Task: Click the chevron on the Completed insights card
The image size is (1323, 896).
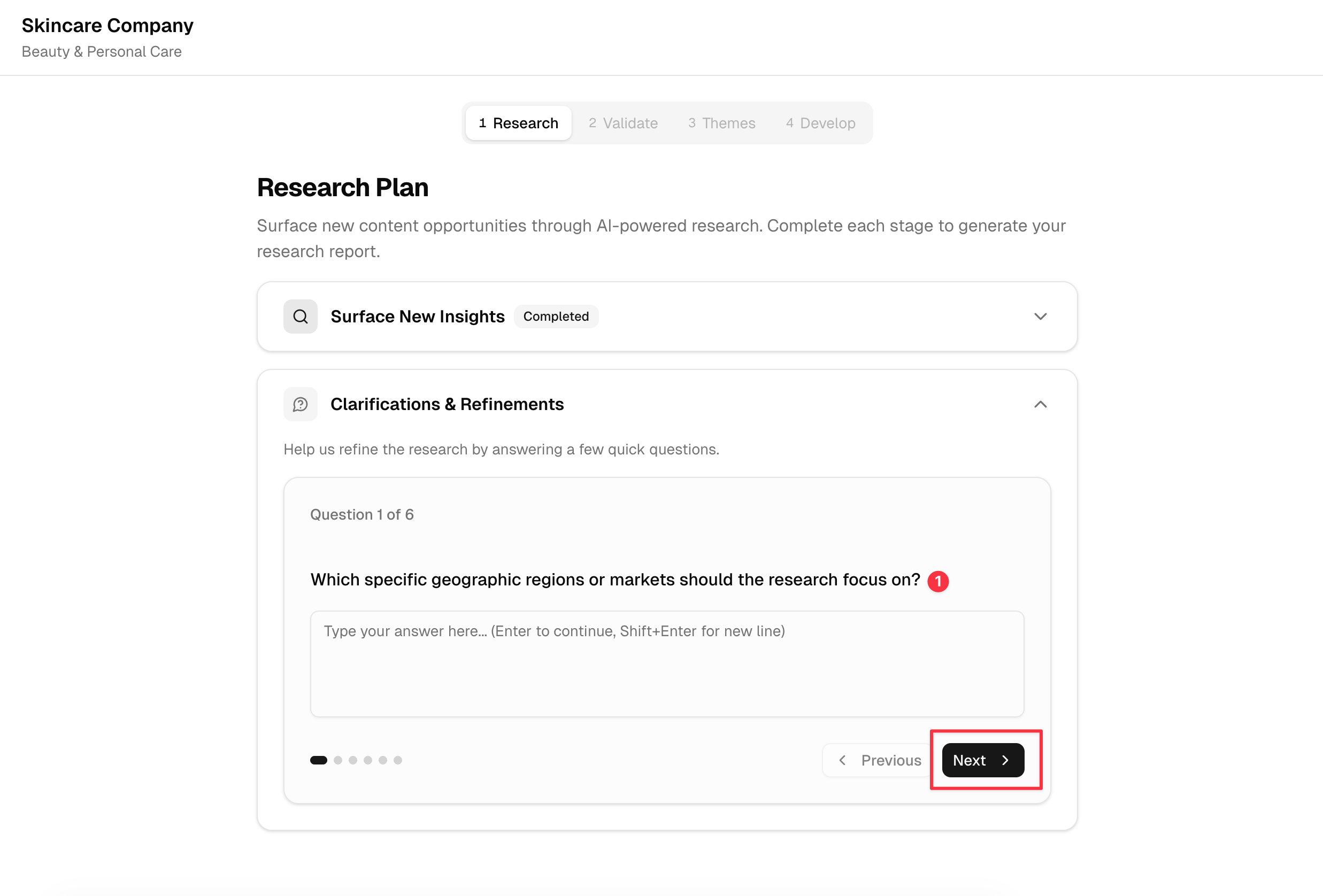Action: coord(1040,316)
